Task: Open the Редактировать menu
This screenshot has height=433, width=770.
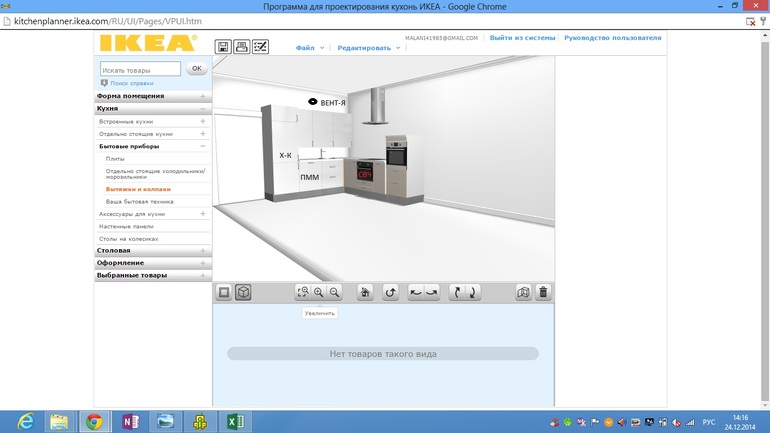Action: (364, 48)
